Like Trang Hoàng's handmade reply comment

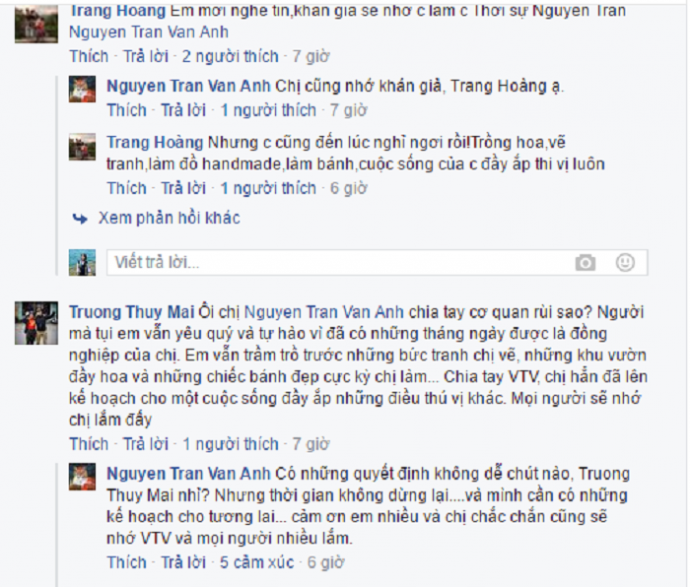click(x=126, y=188)
